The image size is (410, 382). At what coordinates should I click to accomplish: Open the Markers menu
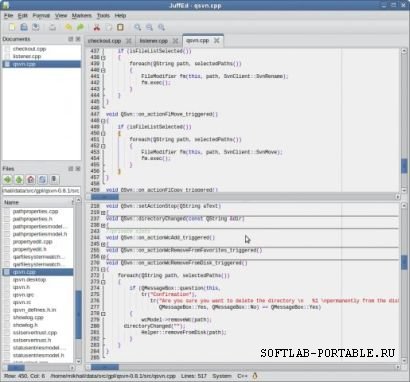click(x=82, y=16)
